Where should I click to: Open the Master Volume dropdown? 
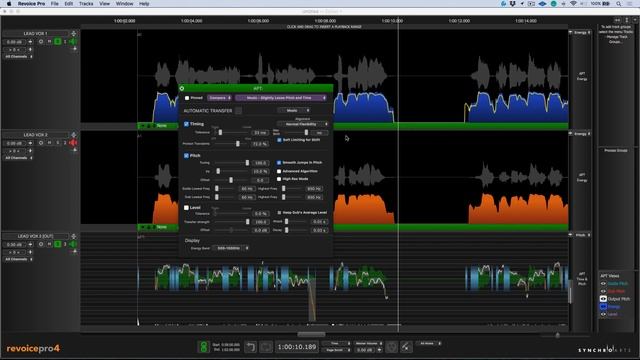click(x=368, y=343)
